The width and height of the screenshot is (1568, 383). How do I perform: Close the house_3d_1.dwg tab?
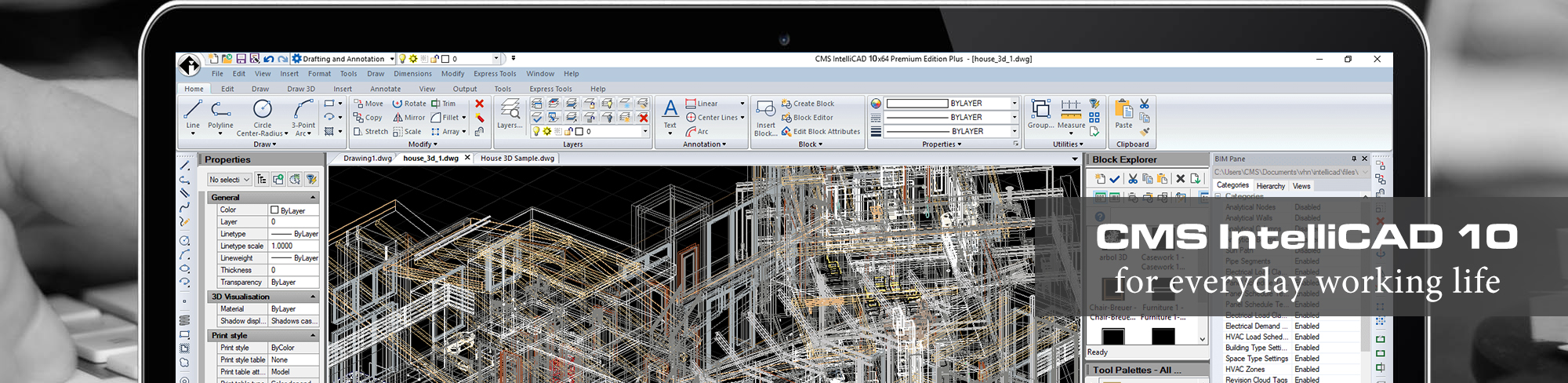point(467,158)
